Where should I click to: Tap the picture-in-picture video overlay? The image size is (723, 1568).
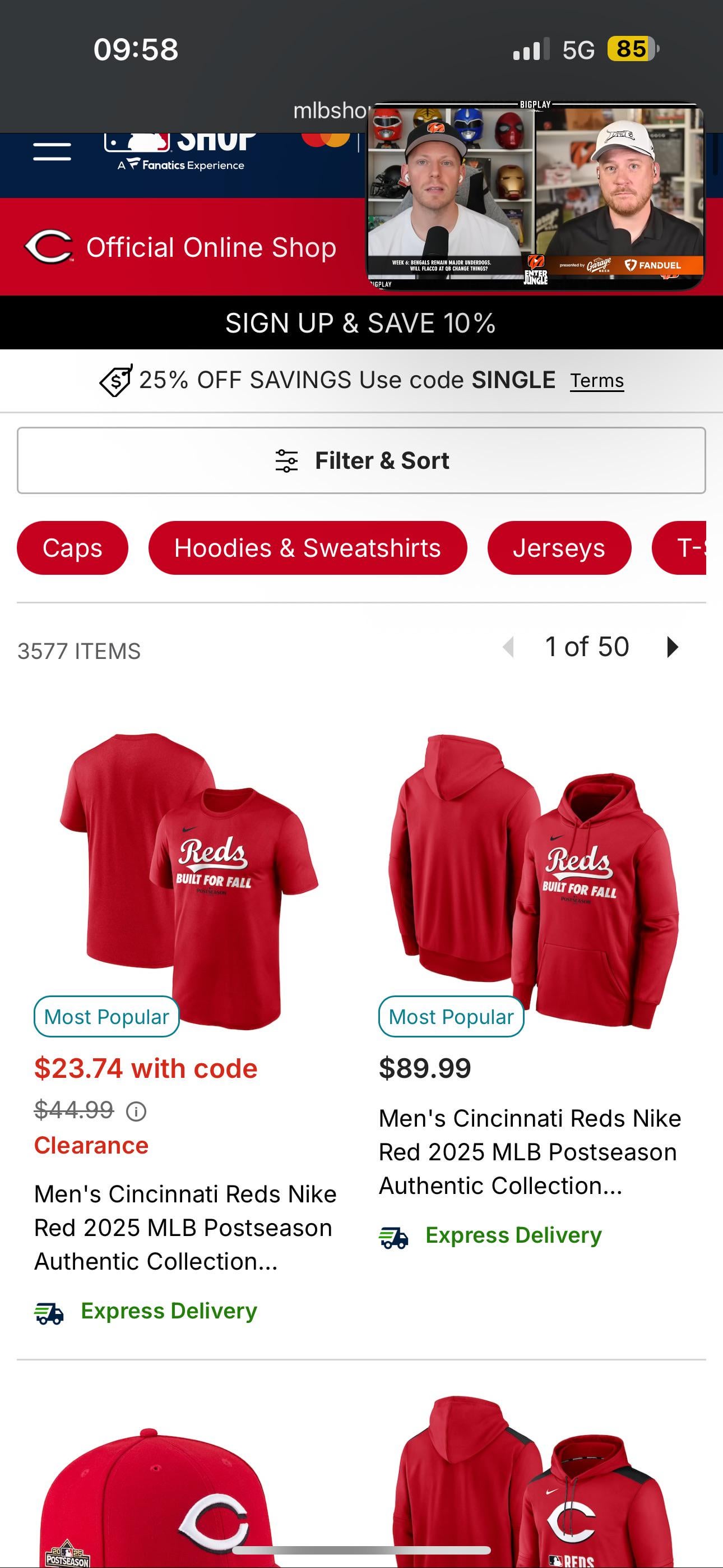(x=535, y=195)
